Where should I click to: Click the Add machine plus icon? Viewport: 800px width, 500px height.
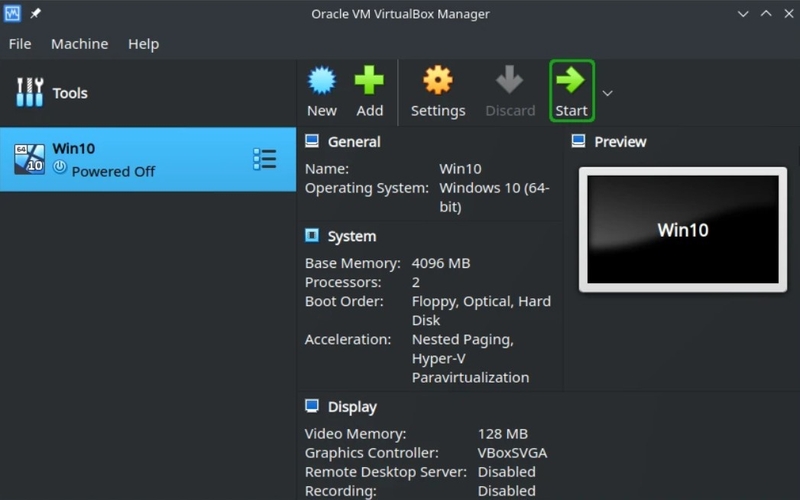[x=369, y=80]
